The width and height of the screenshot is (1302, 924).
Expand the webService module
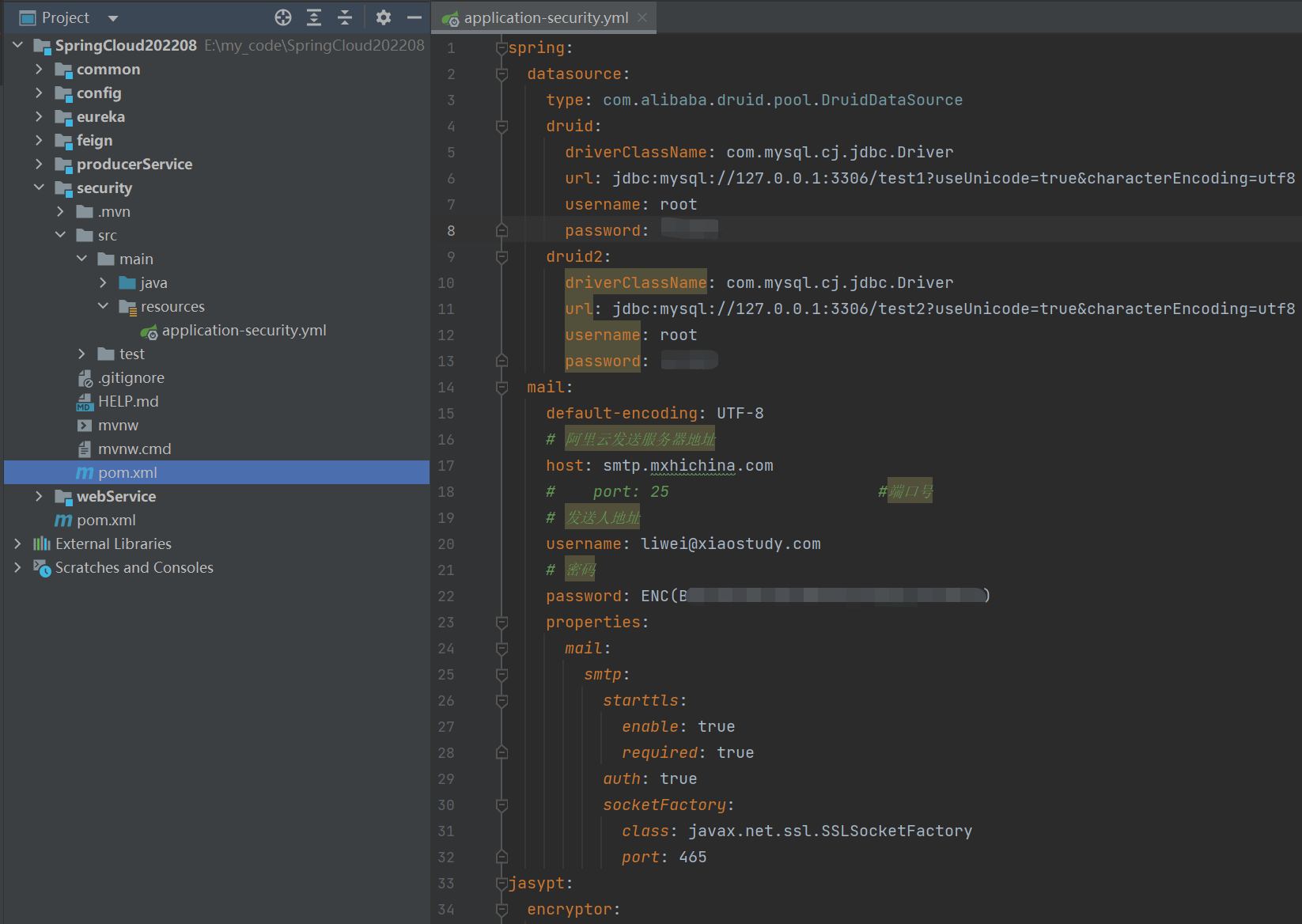[x=39, y=496]
